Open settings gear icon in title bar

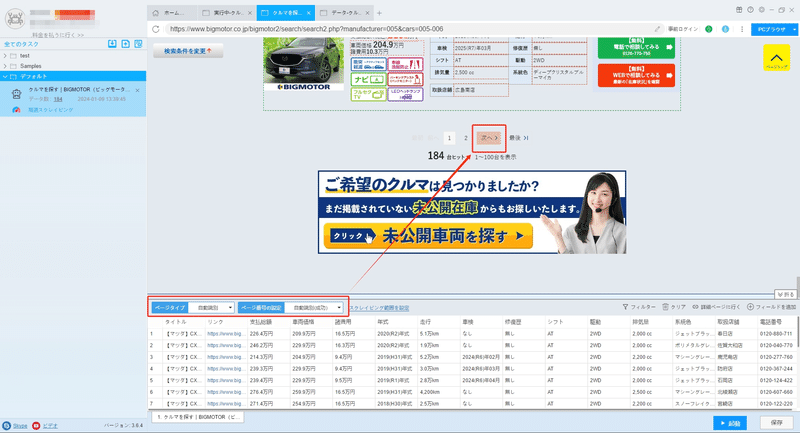tap(761, 10)
